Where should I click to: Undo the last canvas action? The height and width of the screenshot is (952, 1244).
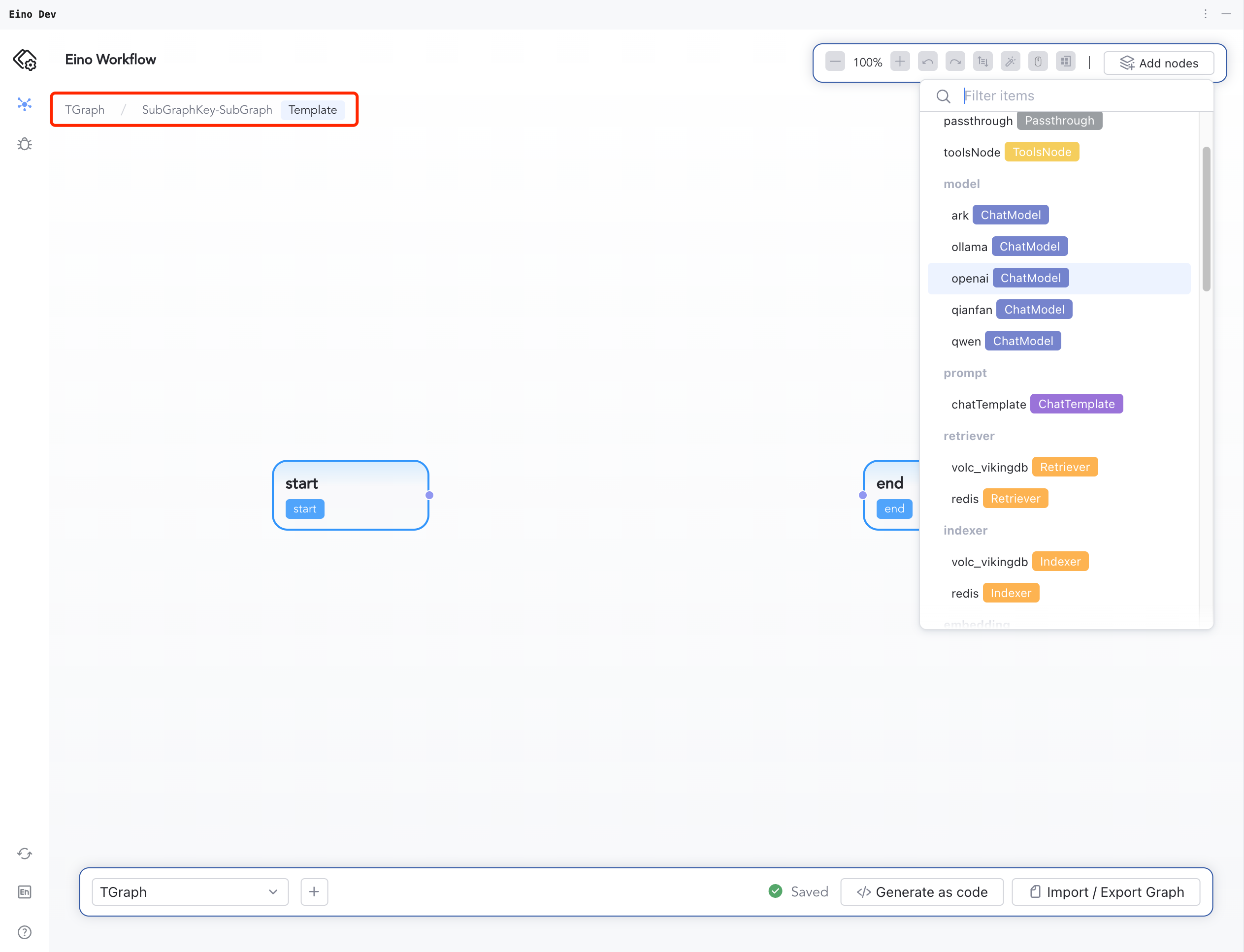point(928,62)
